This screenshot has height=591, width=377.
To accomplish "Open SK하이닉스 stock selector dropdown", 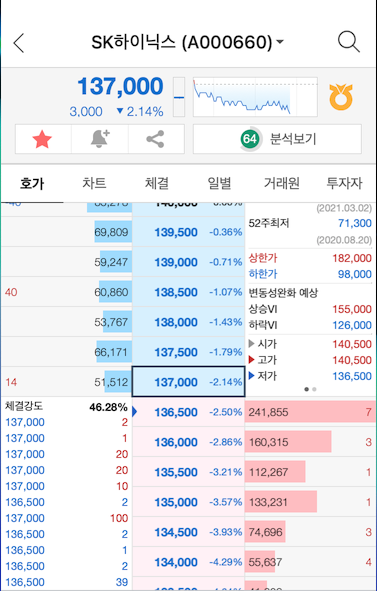I will pyautogui.click(x=187, y=43).
